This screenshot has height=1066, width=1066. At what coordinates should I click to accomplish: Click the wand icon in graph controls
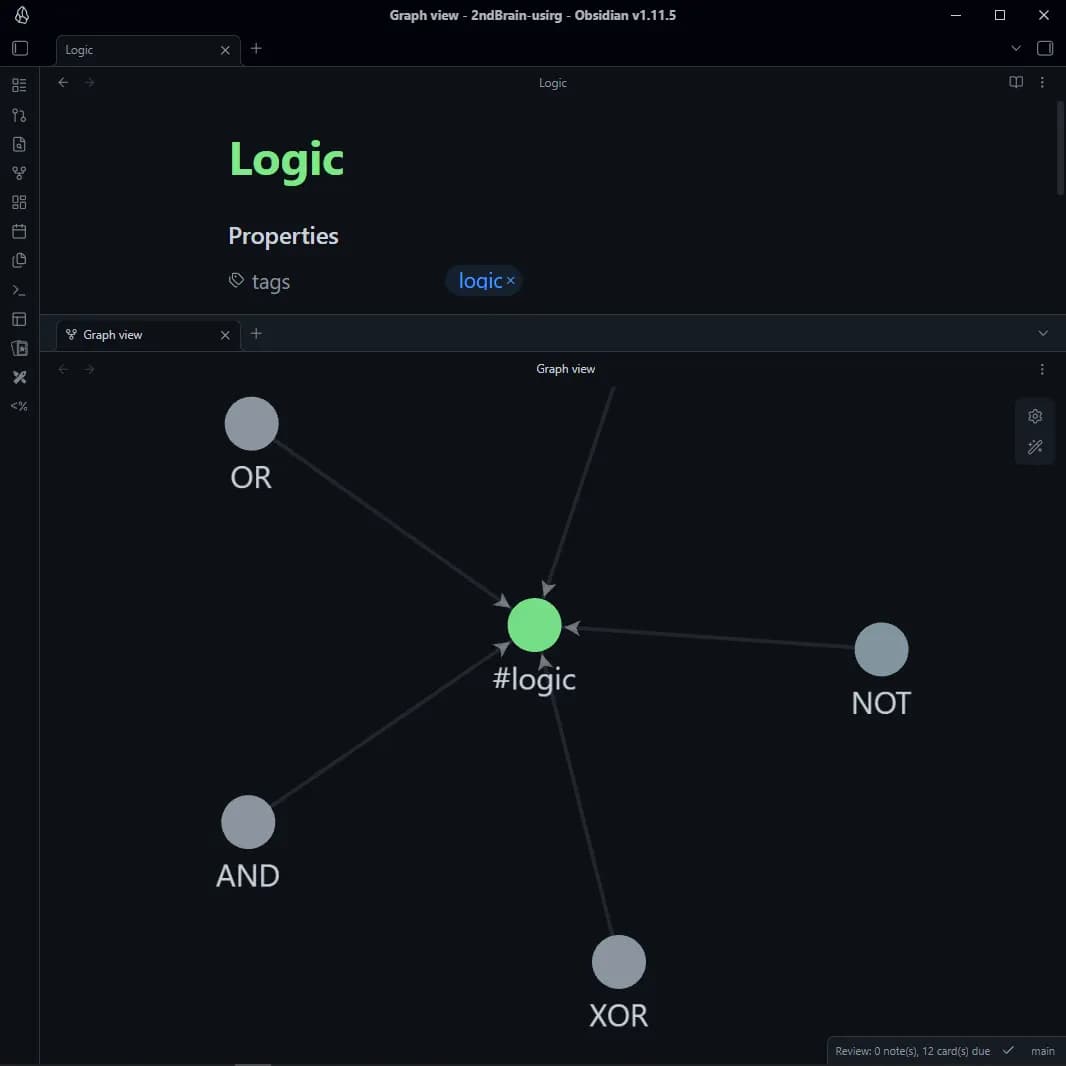pyautogui.click(x=1034, y=447)
